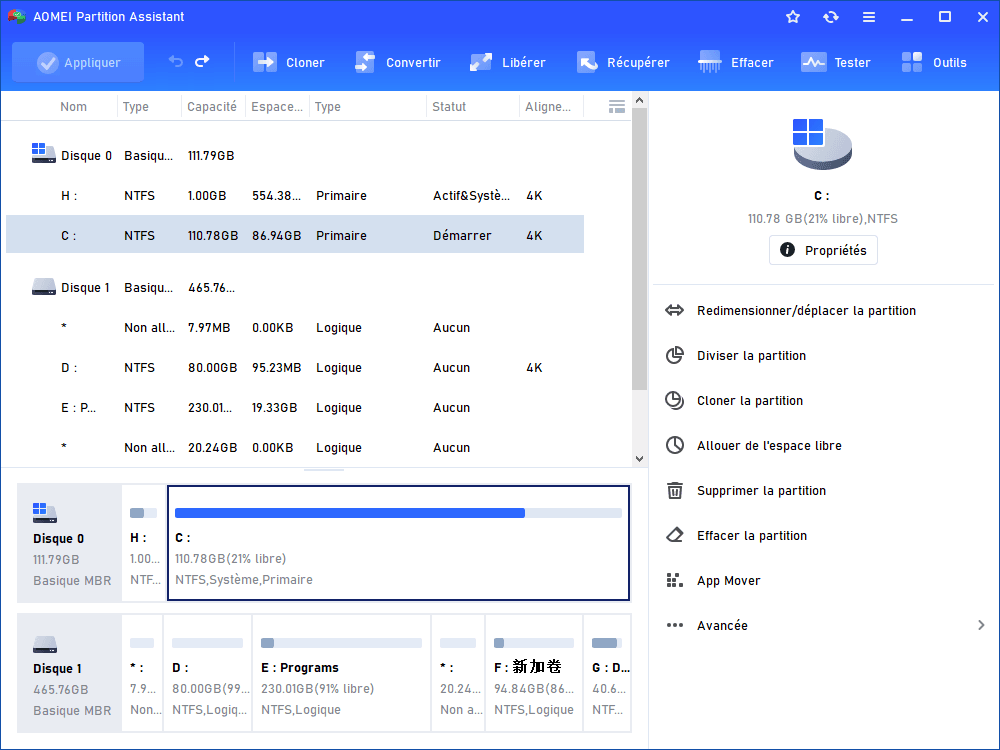Viewport: 1000px width, 750px height.
Task: Select the D: 80.00GB block in disk map
Action: pyautogui.click(x=208, y=673)
